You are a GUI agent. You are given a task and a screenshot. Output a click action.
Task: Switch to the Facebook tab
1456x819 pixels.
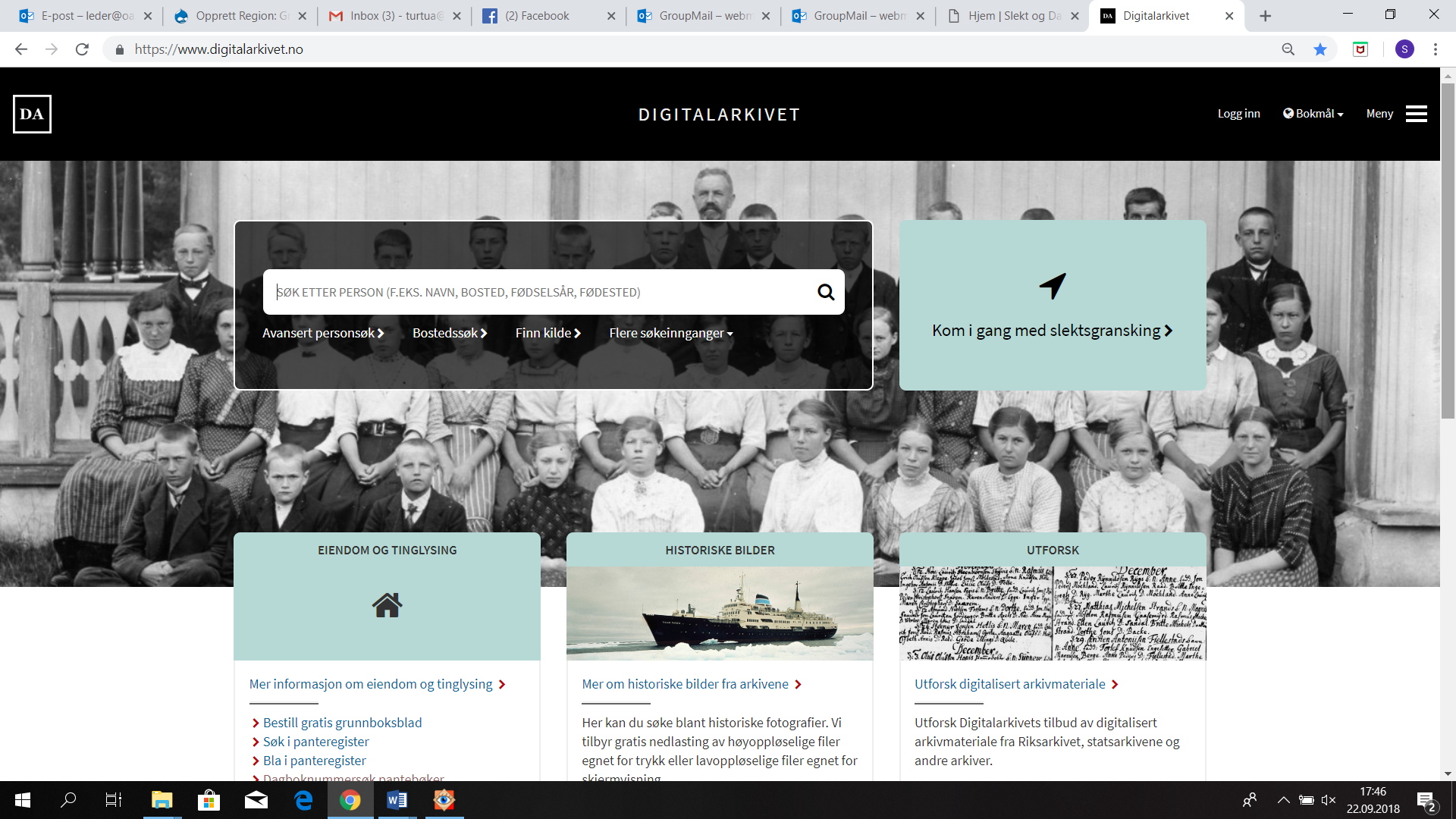tap(537, 16)
